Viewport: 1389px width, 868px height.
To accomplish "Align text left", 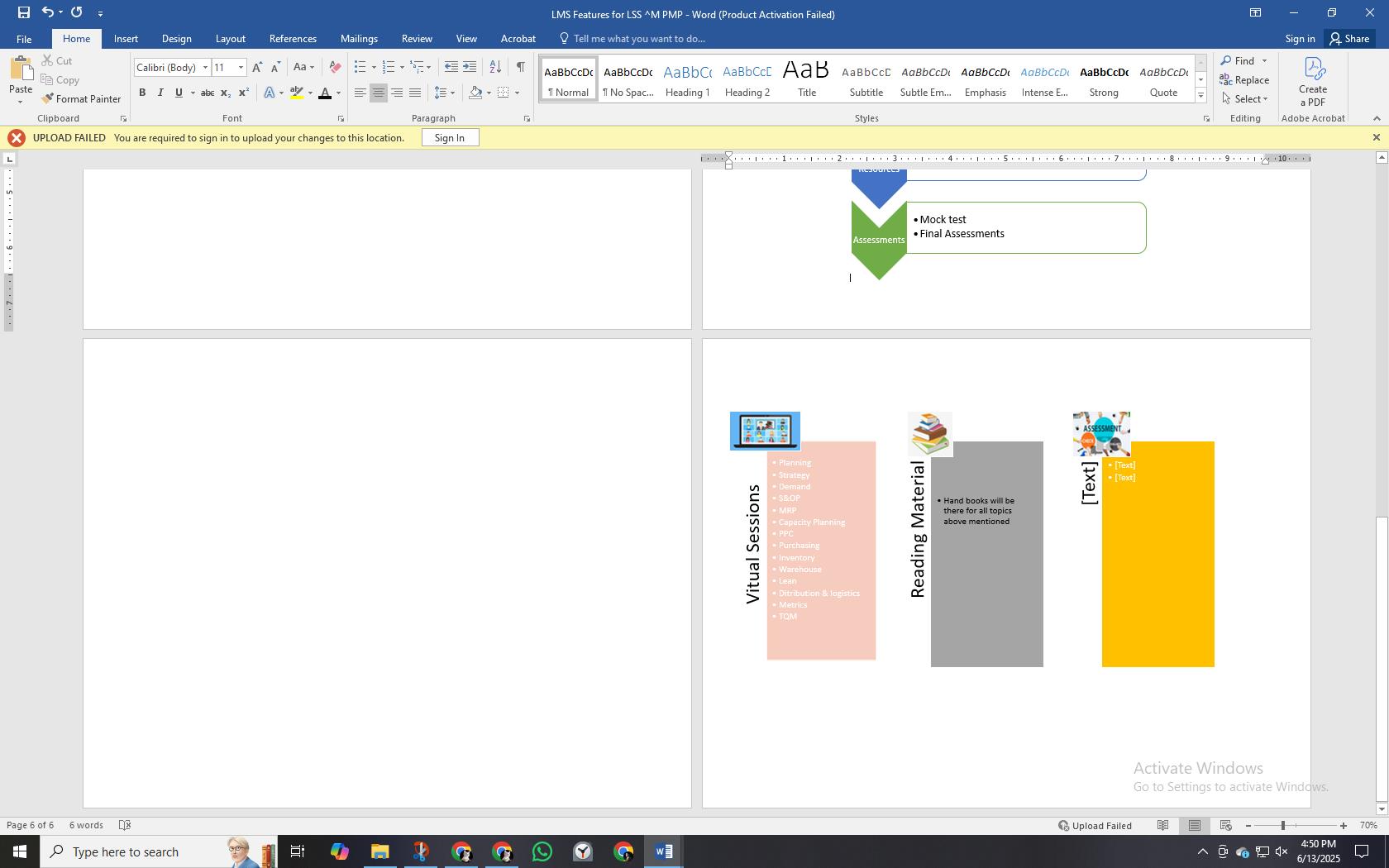I will [x=360, y=93].
